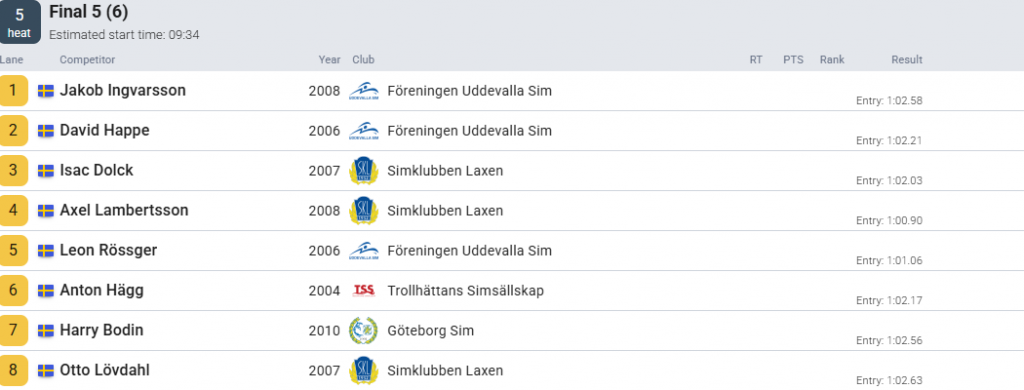Click the Swedish flag beside David Happe
The width and height of the screenshot is (1024, 390).
[46, 131]
